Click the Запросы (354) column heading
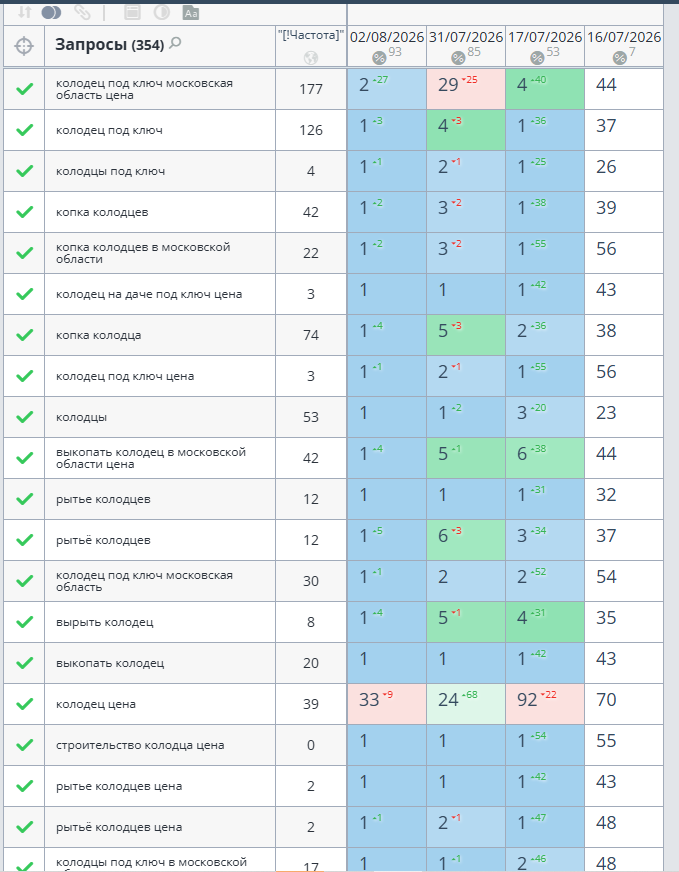The height and width of the screenshot is (872, 679). pos(110,44)
